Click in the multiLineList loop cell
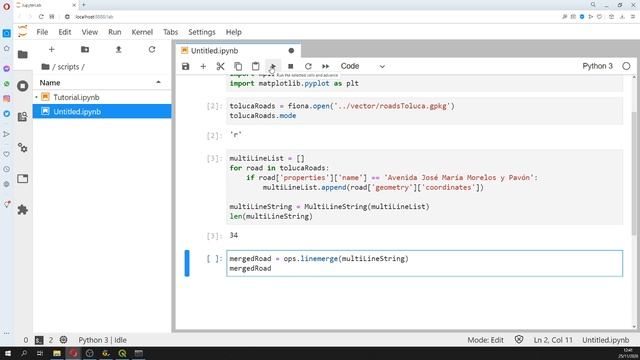Screen dimensions: 640x360 coord(424,187)
